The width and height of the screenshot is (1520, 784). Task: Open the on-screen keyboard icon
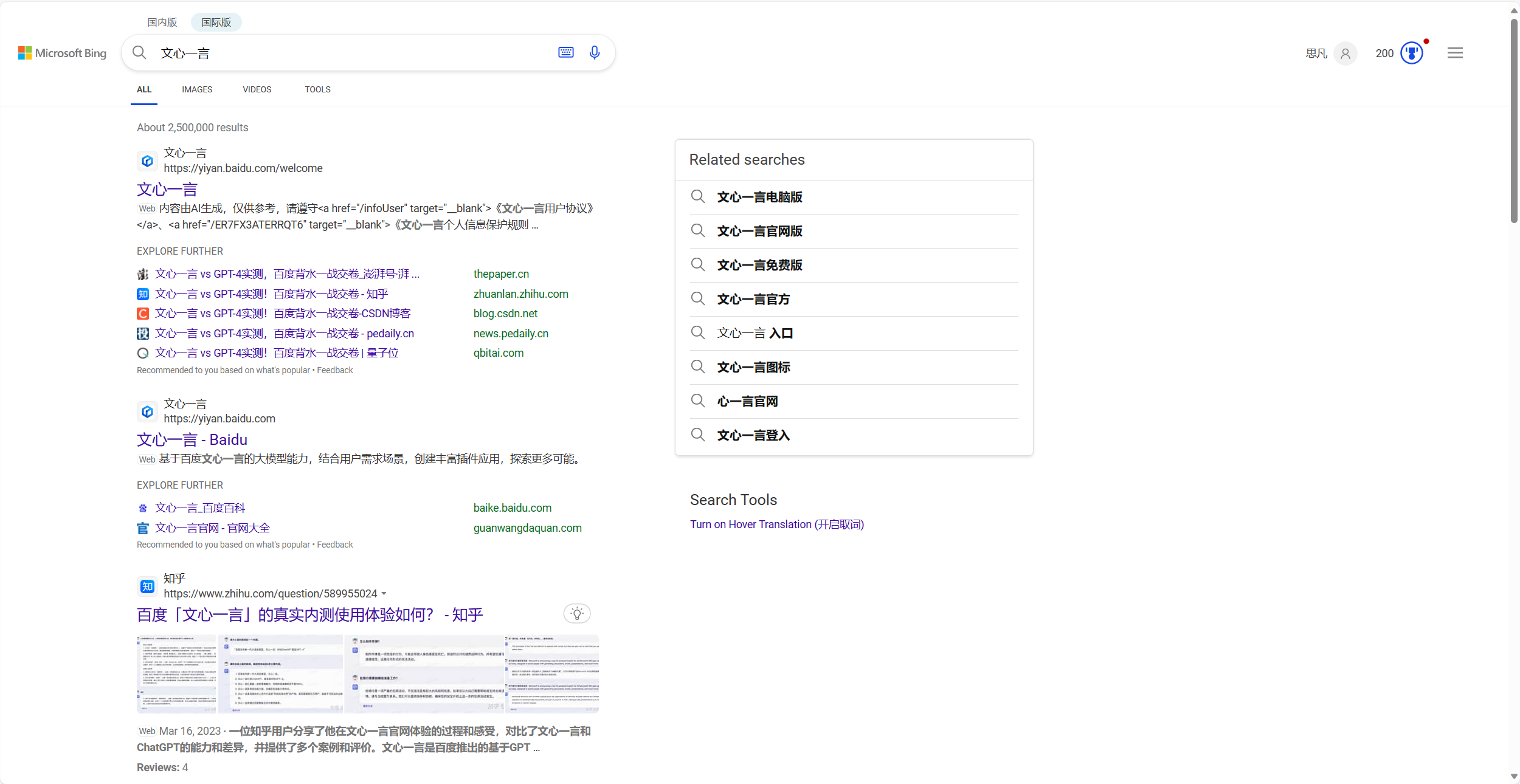(566, 52)
